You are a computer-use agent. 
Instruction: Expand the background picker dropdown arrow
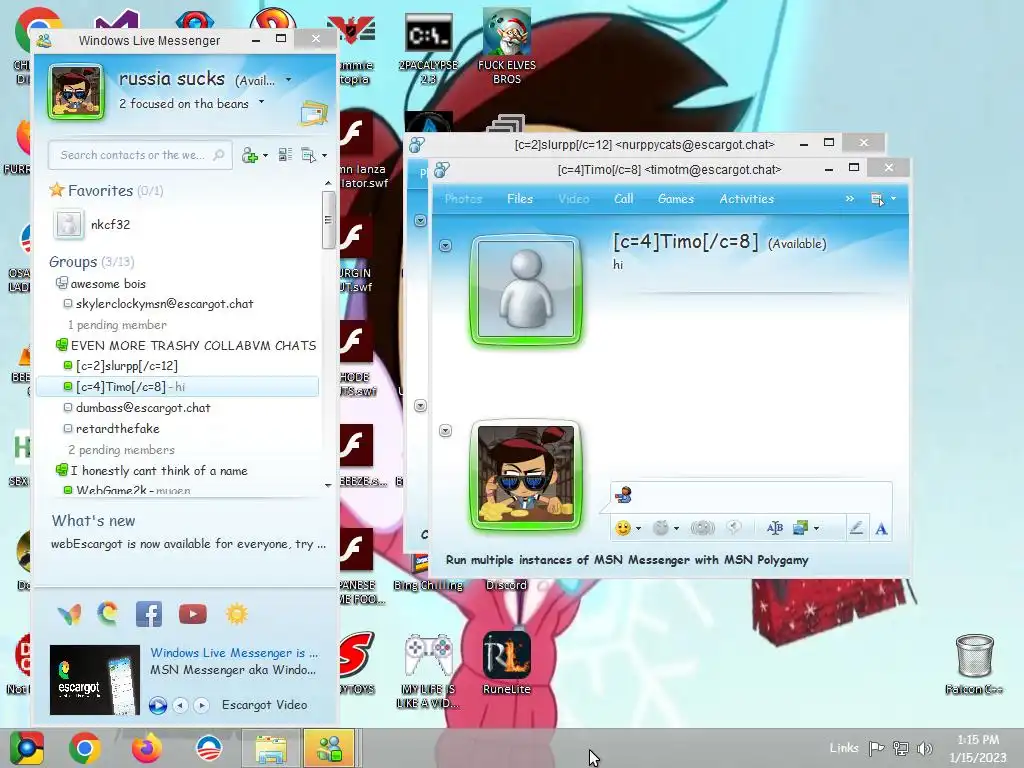pos(816,528)
